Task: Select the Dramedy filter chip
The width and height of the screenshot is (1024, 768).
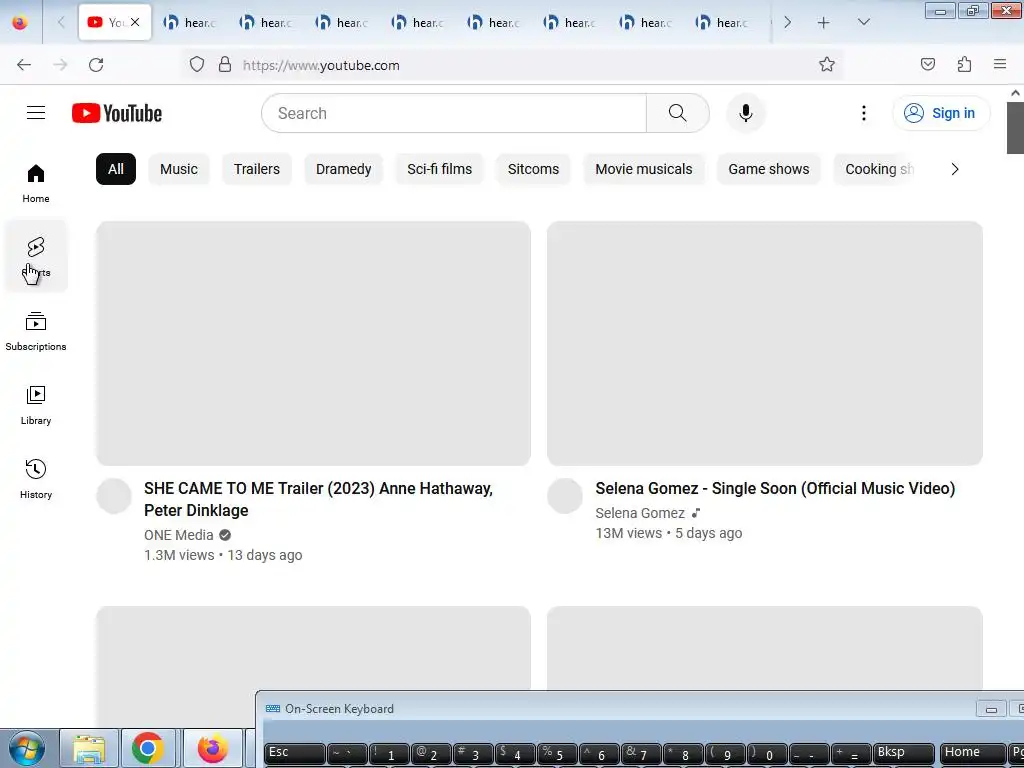Action: click(344, 169)
